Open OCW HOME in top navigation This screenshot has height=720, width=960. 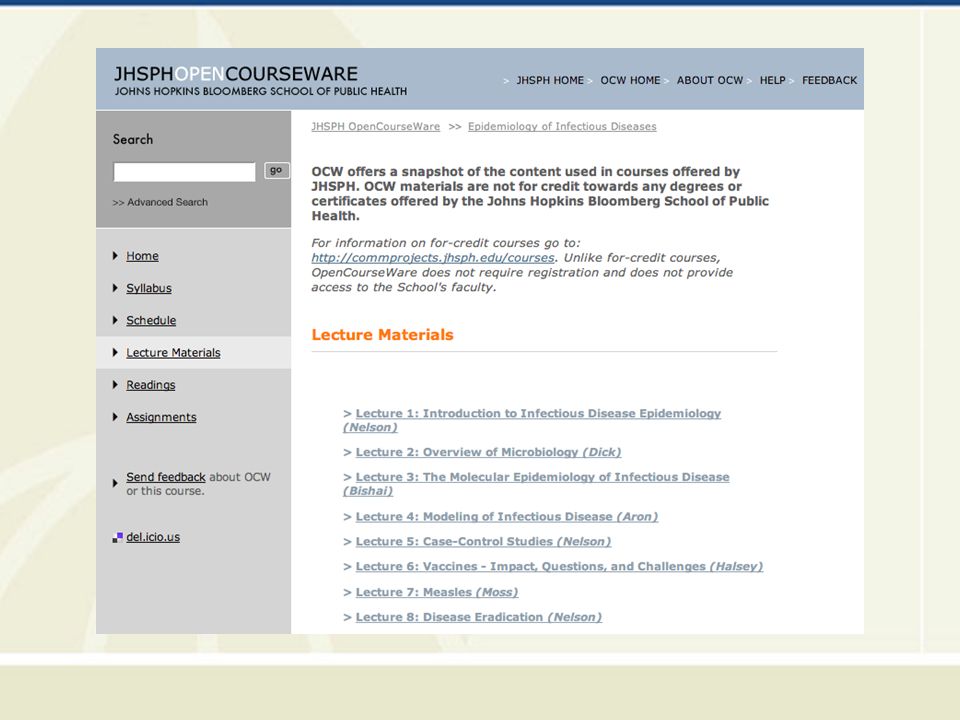coord(630,80)
